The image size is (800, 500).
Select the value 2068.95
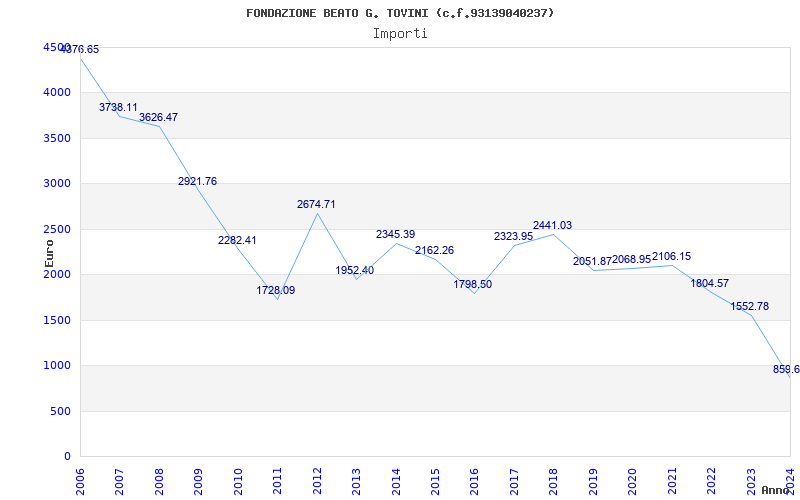coord(632,260)
